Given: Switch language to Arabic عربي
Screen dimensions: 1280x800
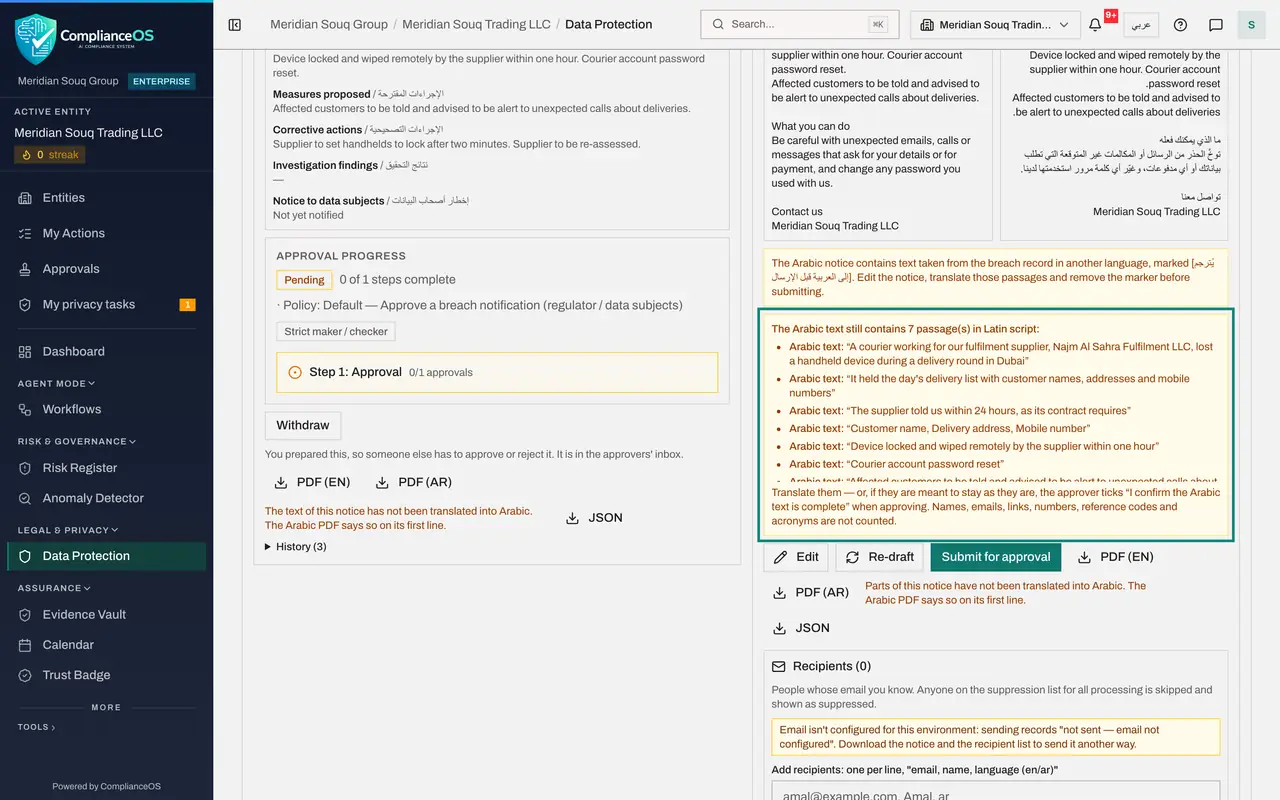Looking at the screenshot, I should click(1140, 24).
